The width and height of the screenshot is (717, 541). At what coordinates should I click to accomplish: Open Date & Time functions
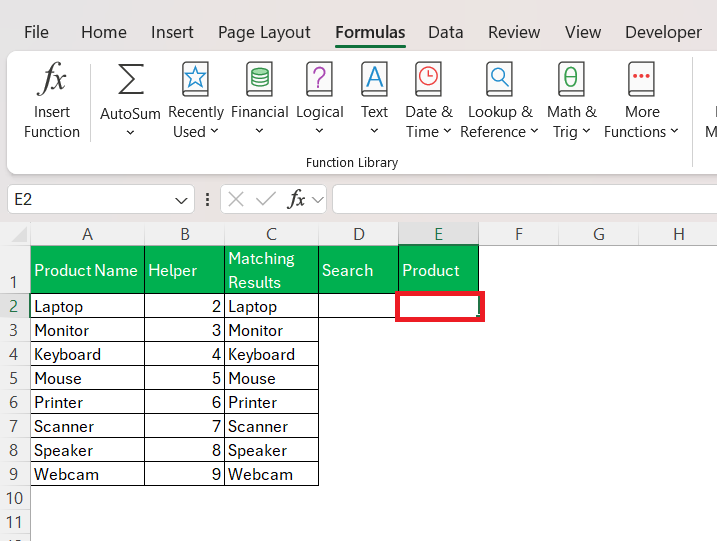pos(428,100)
